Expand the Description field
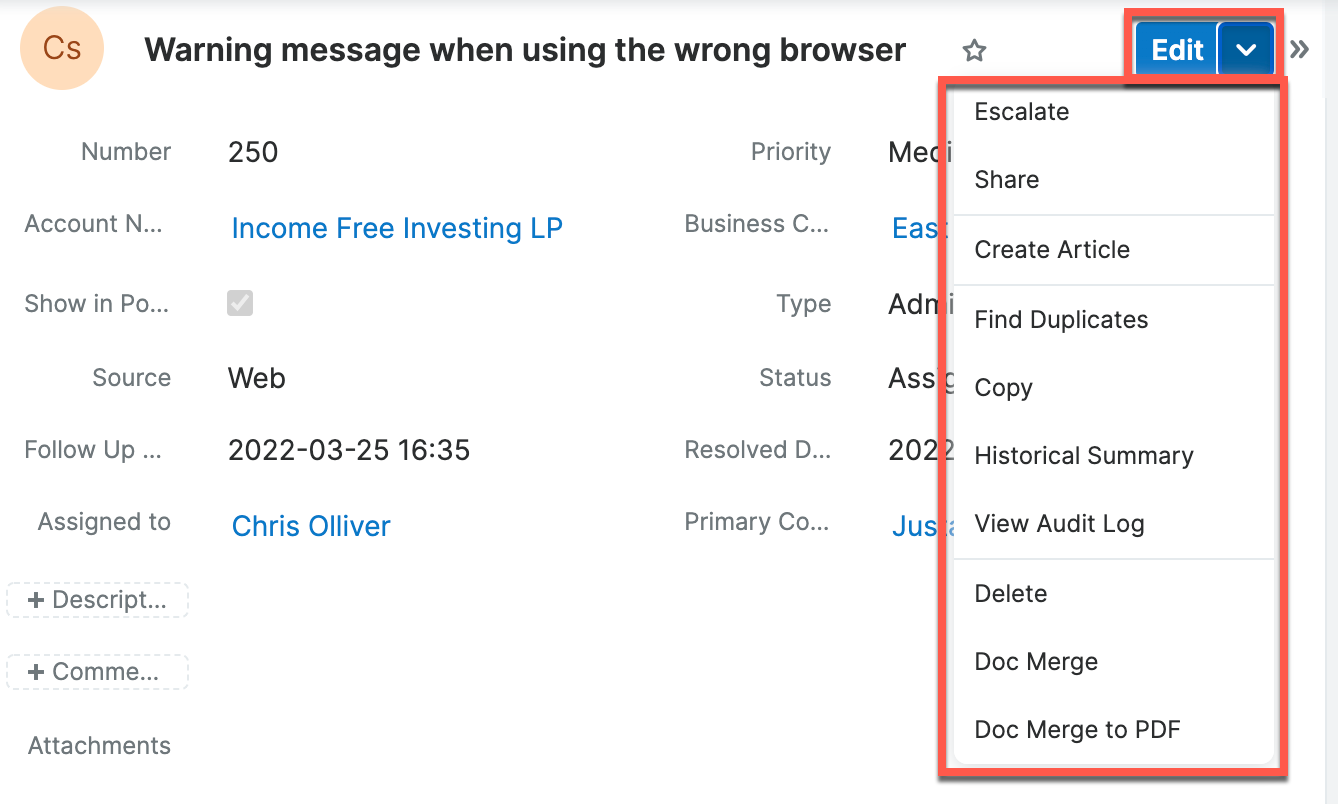Image resolution: width=1338 pixels, height=804 pixels. (98, 600)
